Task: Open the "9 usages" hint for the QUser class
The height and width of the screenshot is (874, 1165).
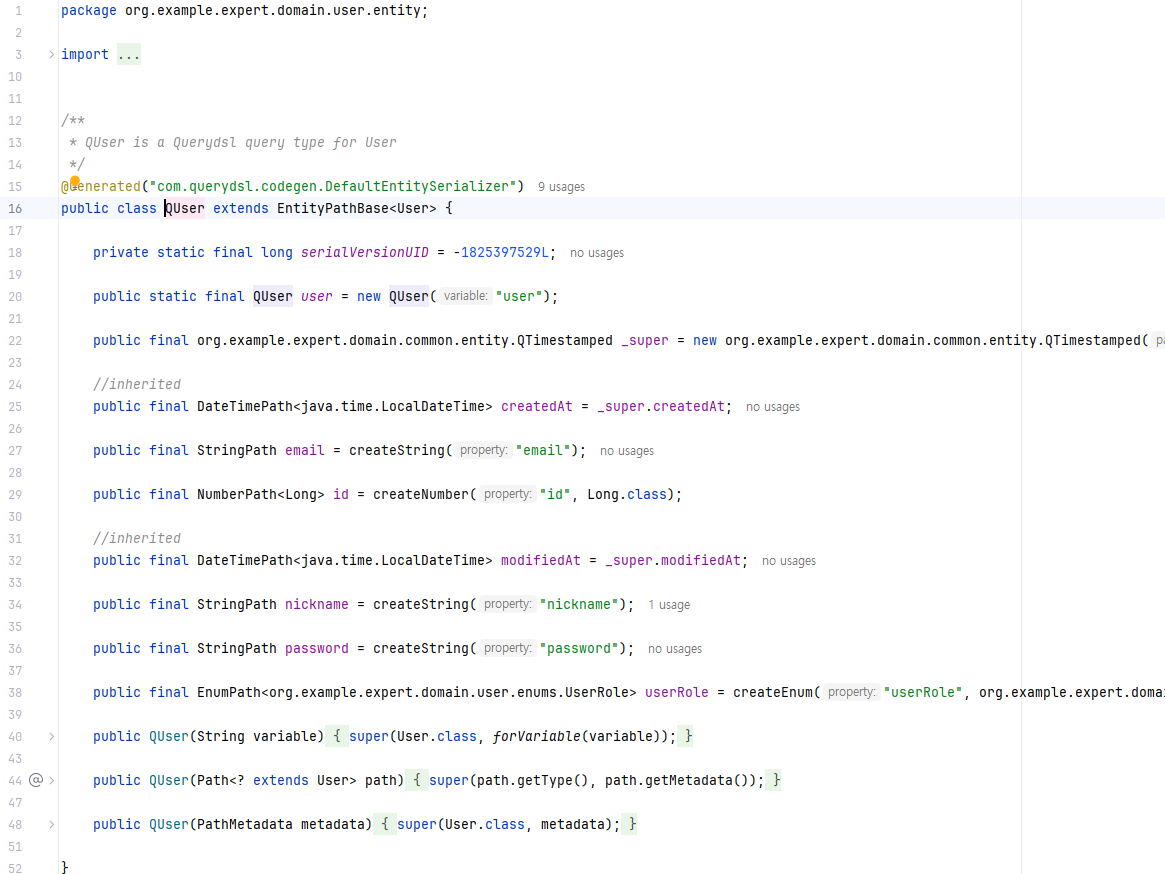Action: pyautogui.click(x=560, y=186)
